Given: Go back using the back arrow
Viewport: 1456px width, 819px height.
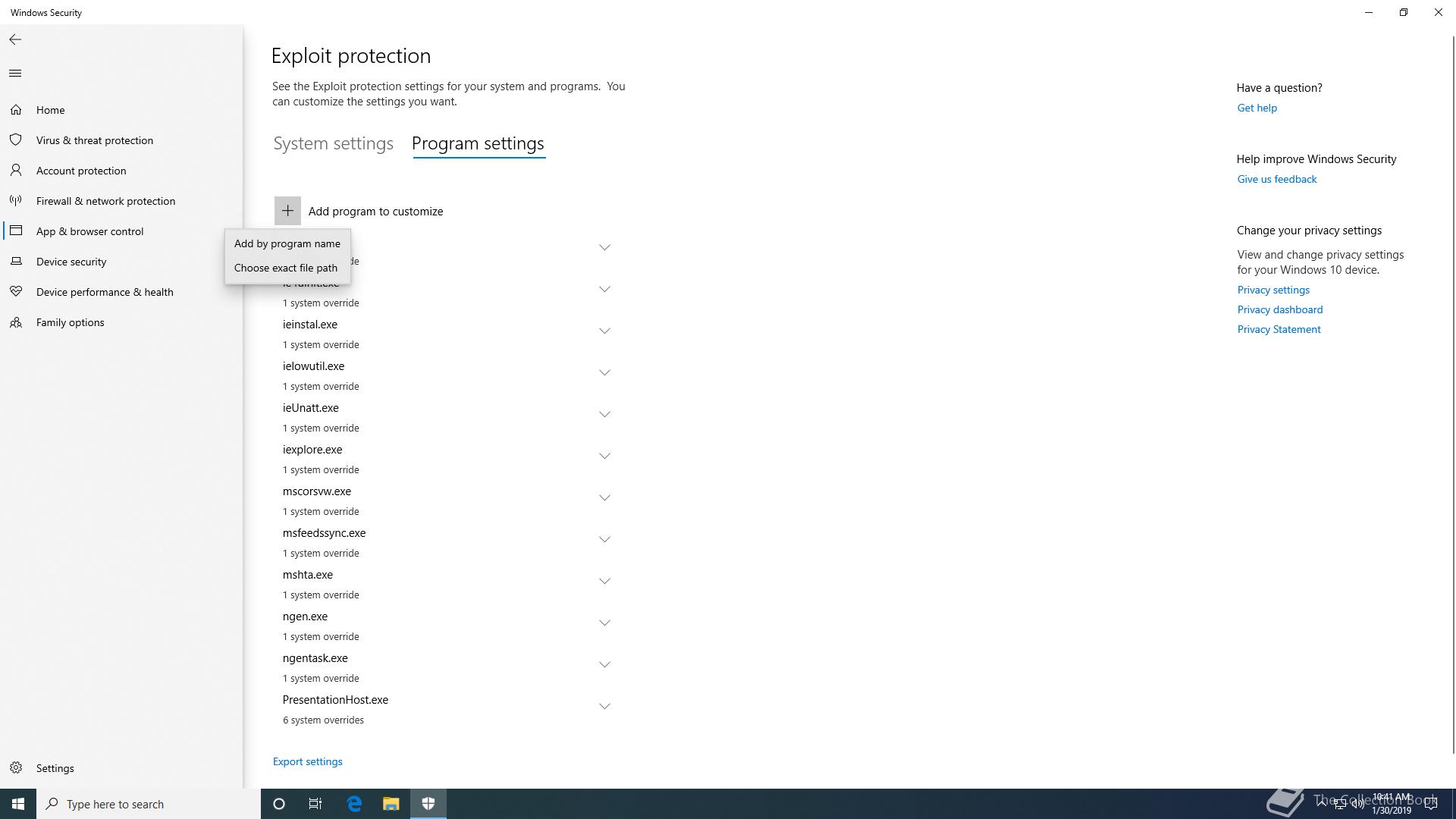Looking at the screenshot, I should 15,39.
